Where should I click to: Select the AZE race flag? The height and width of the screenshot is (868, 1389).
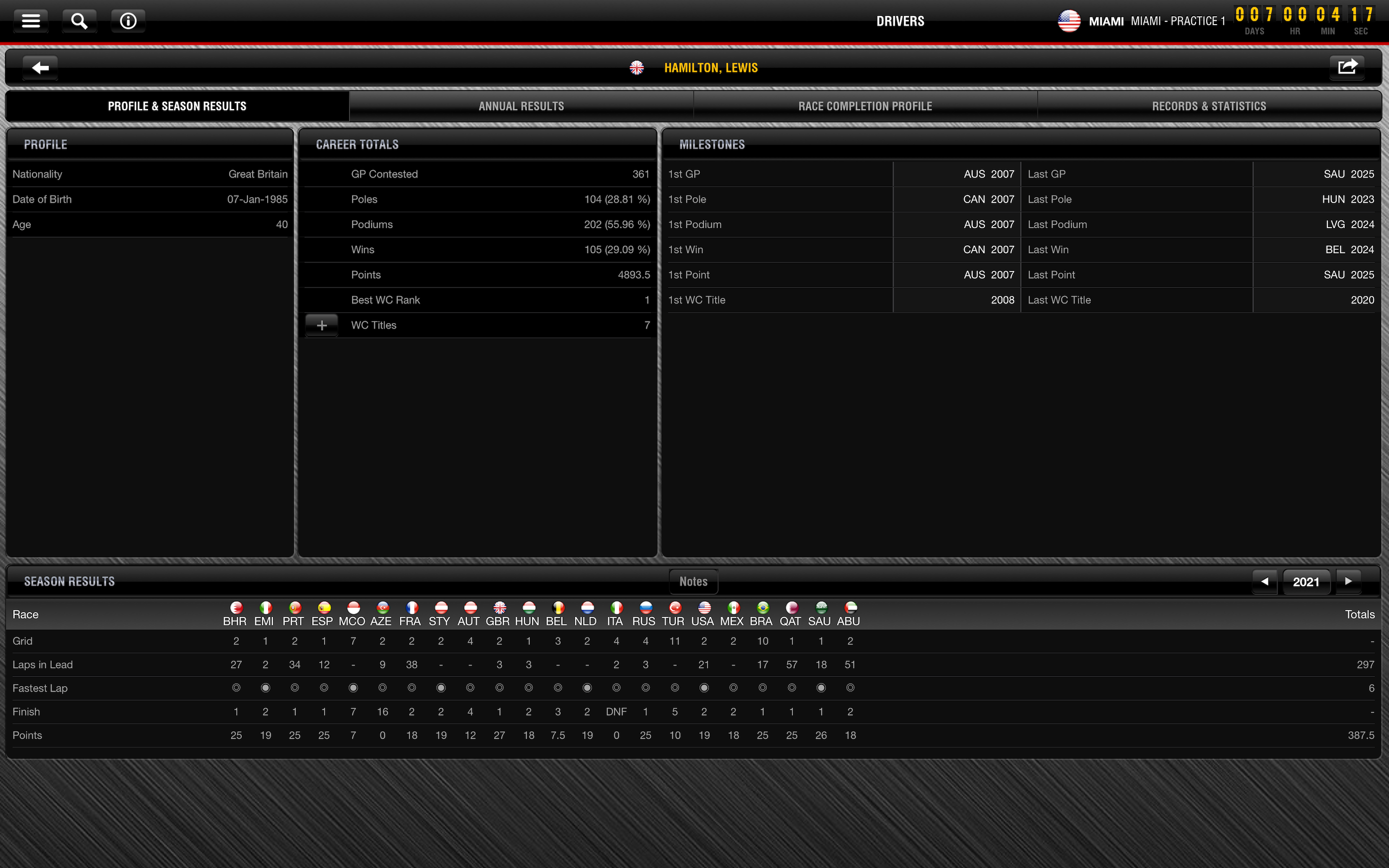[x=383, y=608]
